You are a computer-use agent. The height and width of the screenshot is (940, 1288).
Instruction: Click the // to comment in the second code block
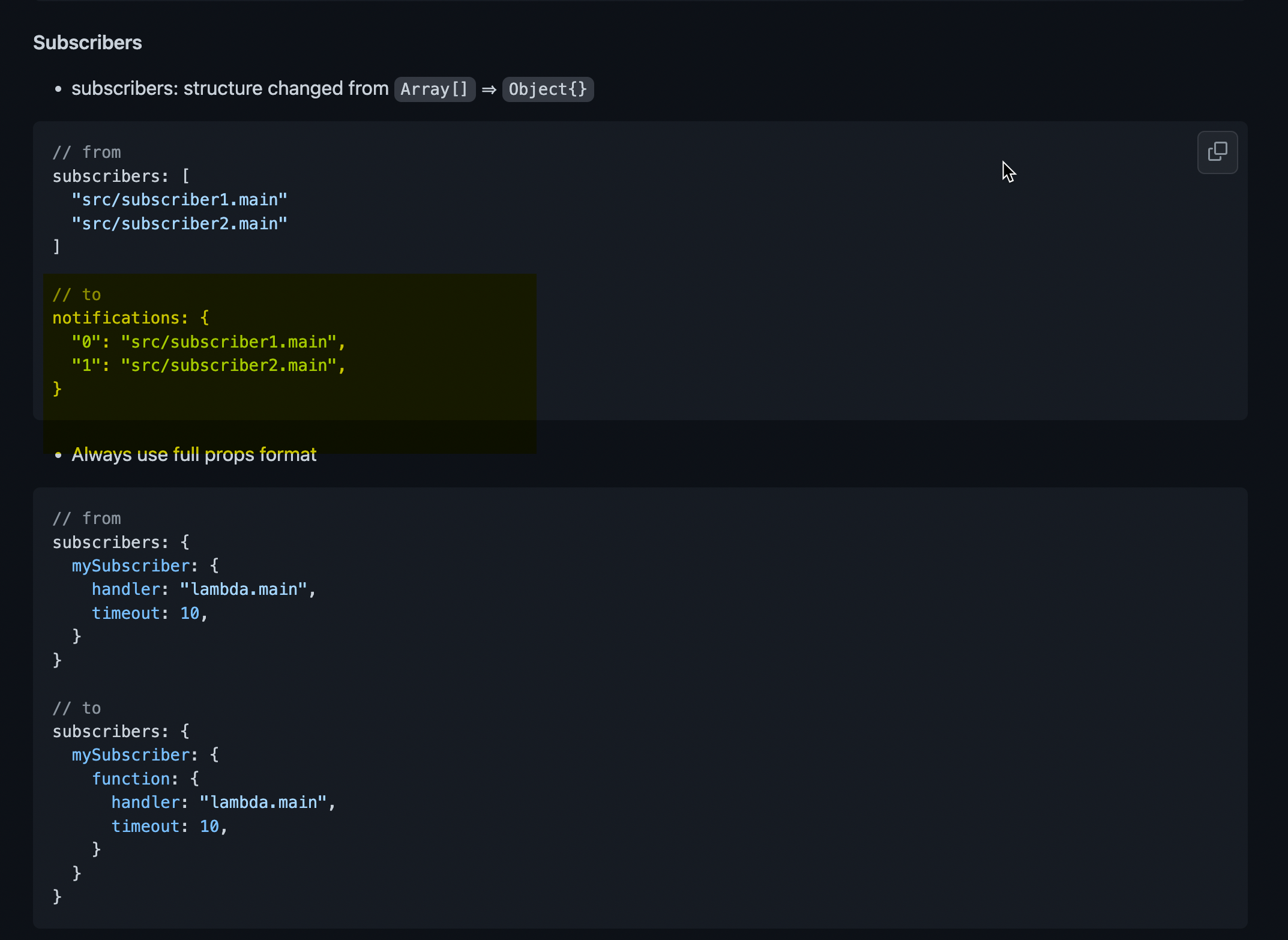(x=77, y=708)
